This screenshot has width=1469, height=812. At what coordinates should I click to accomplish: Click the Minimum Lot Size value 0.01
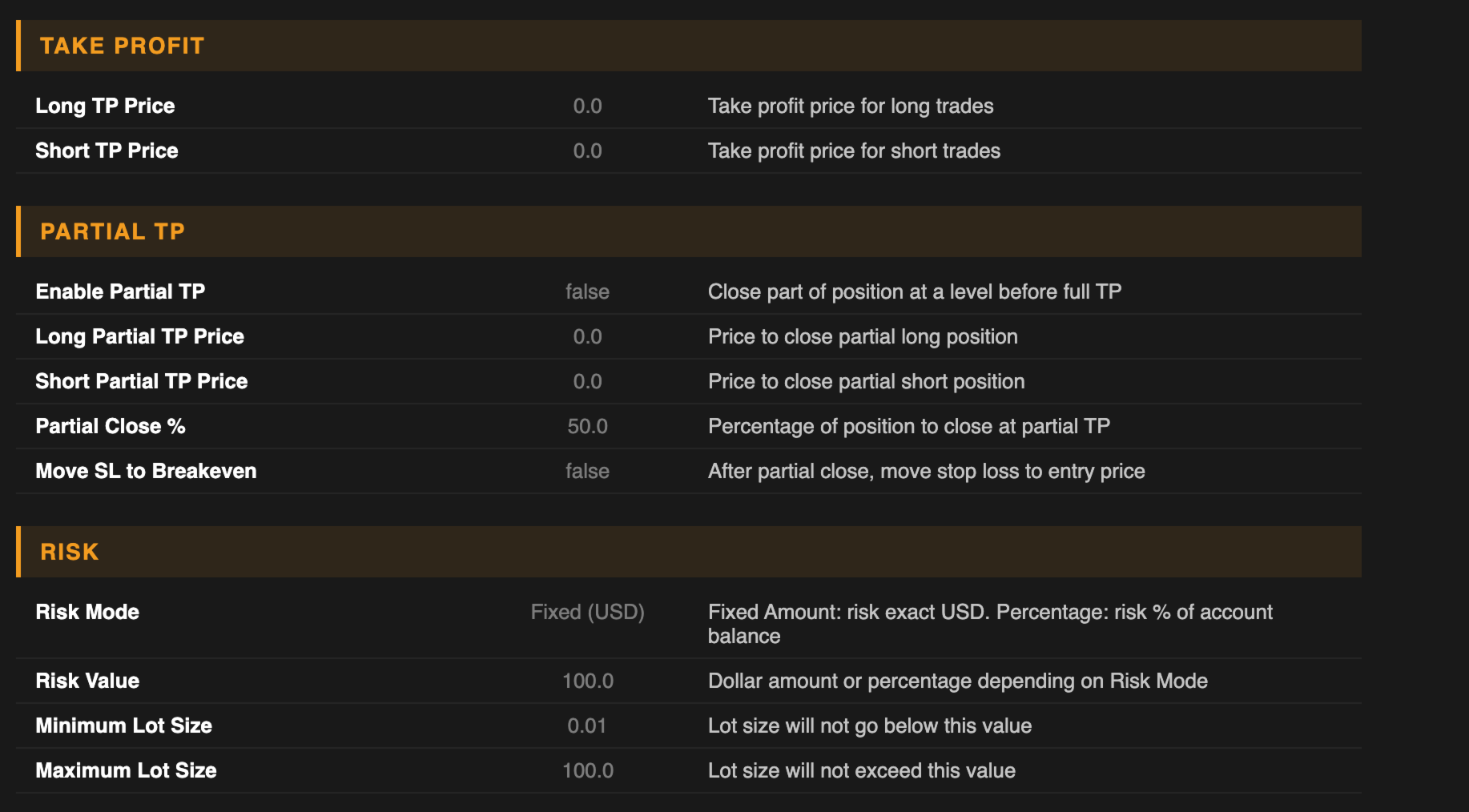point(587,726)
